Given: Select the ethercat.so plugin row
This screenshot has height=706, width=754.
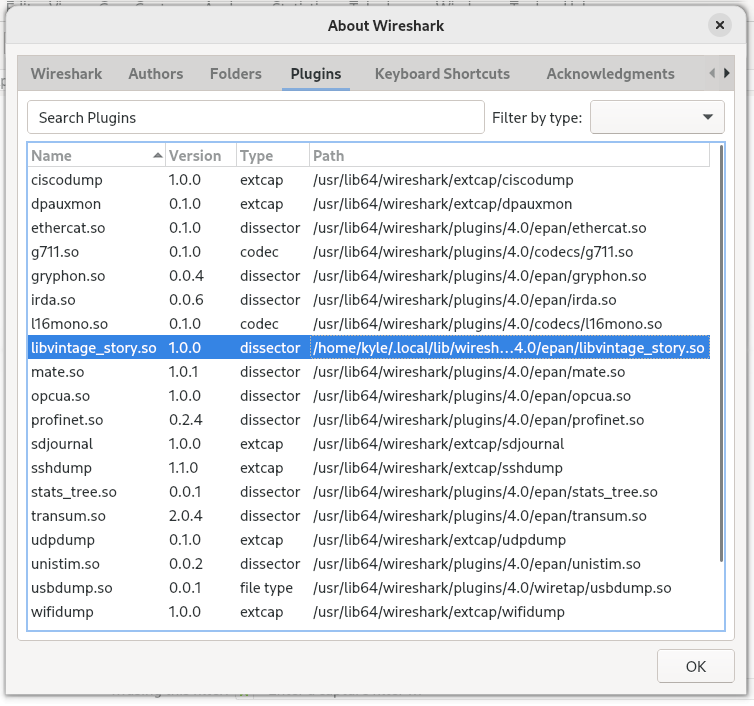Looking at the screenshot, I should [369, 228].
